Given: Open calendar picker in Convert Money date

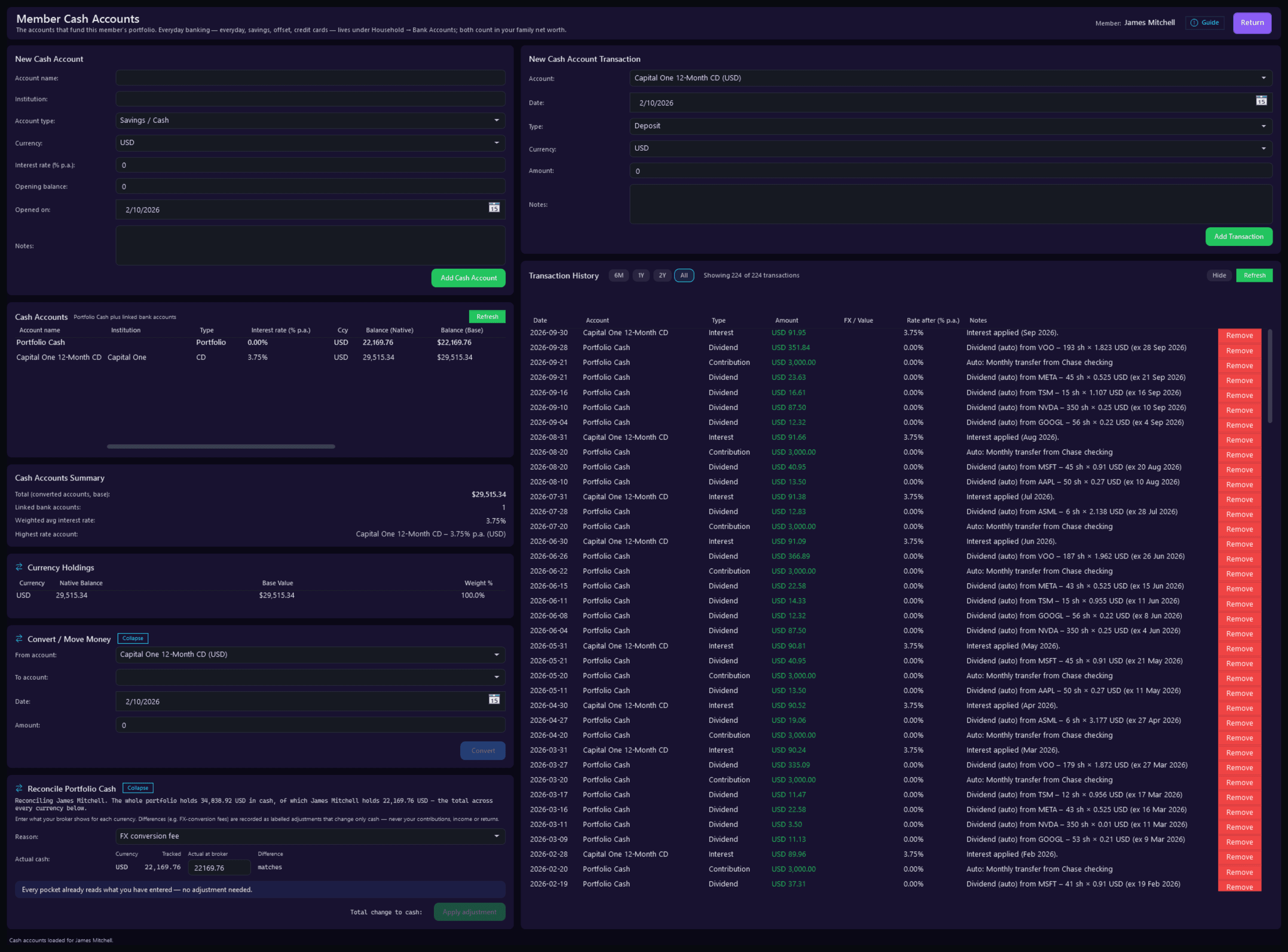Looking at the screenshot, I should coord(494,699).
